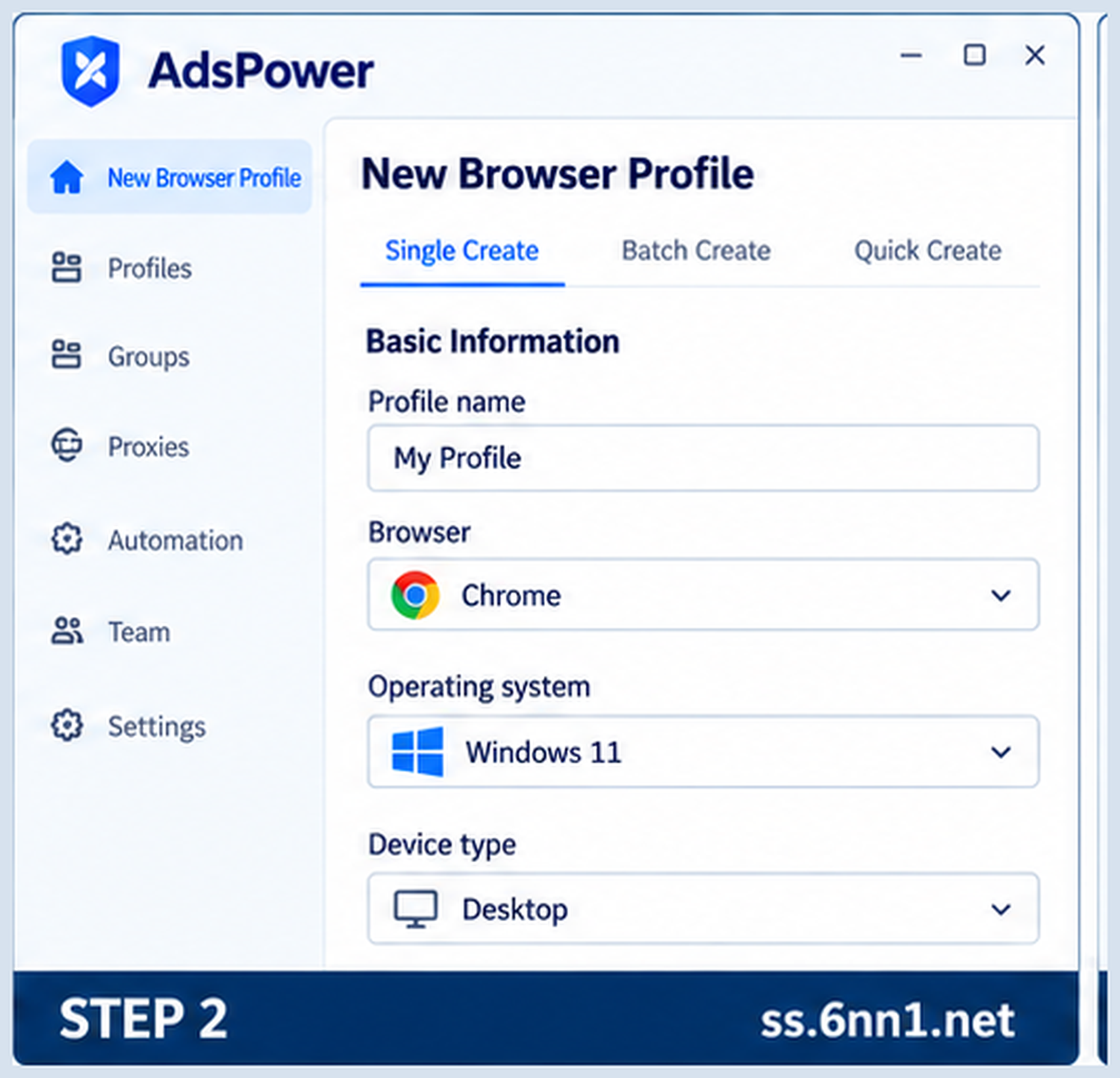Click the Team people icon
This screenshot has height=1078, width=1120.
(66, 632)
